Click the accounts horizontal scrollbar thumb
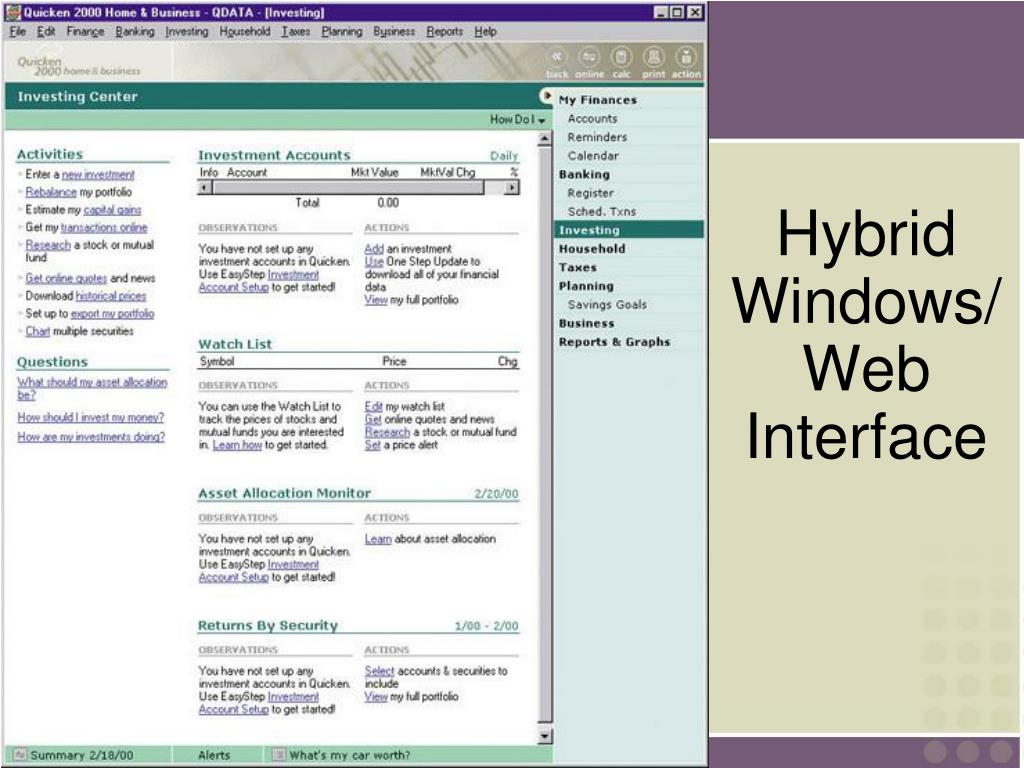 [x=348, y=187]
